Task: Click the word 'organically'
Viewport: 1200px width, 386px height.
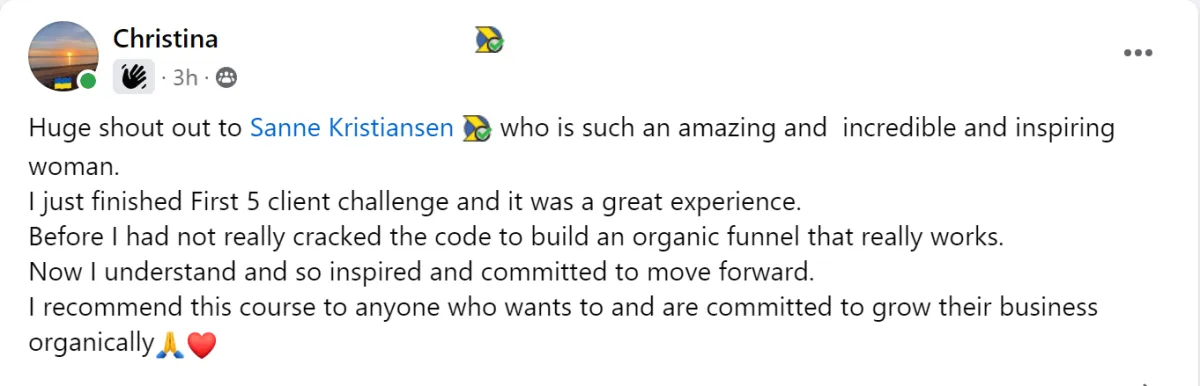Action: pyautogui.click(x=91, y=345)
